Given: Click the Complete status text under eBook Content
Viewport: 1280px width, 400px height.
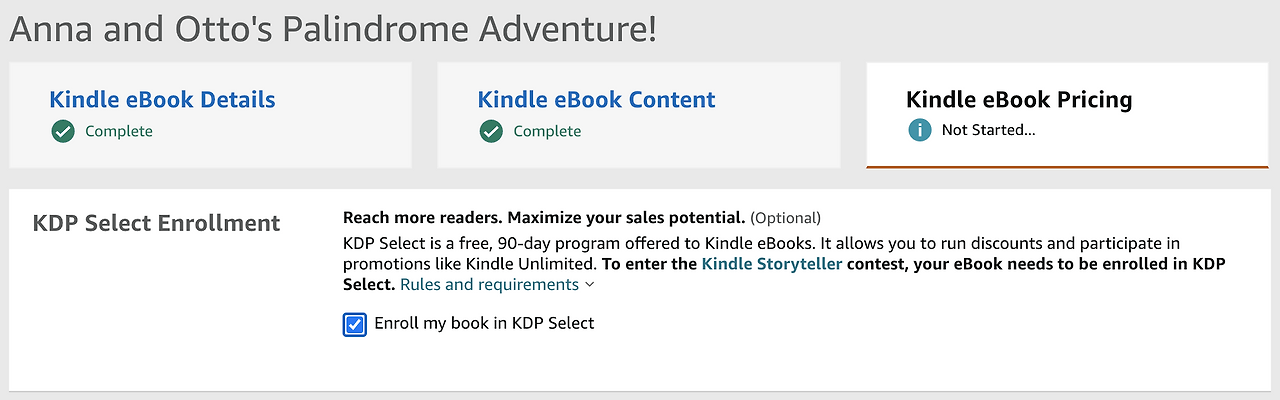Looking at the screenshot, I should click(547, 131).
